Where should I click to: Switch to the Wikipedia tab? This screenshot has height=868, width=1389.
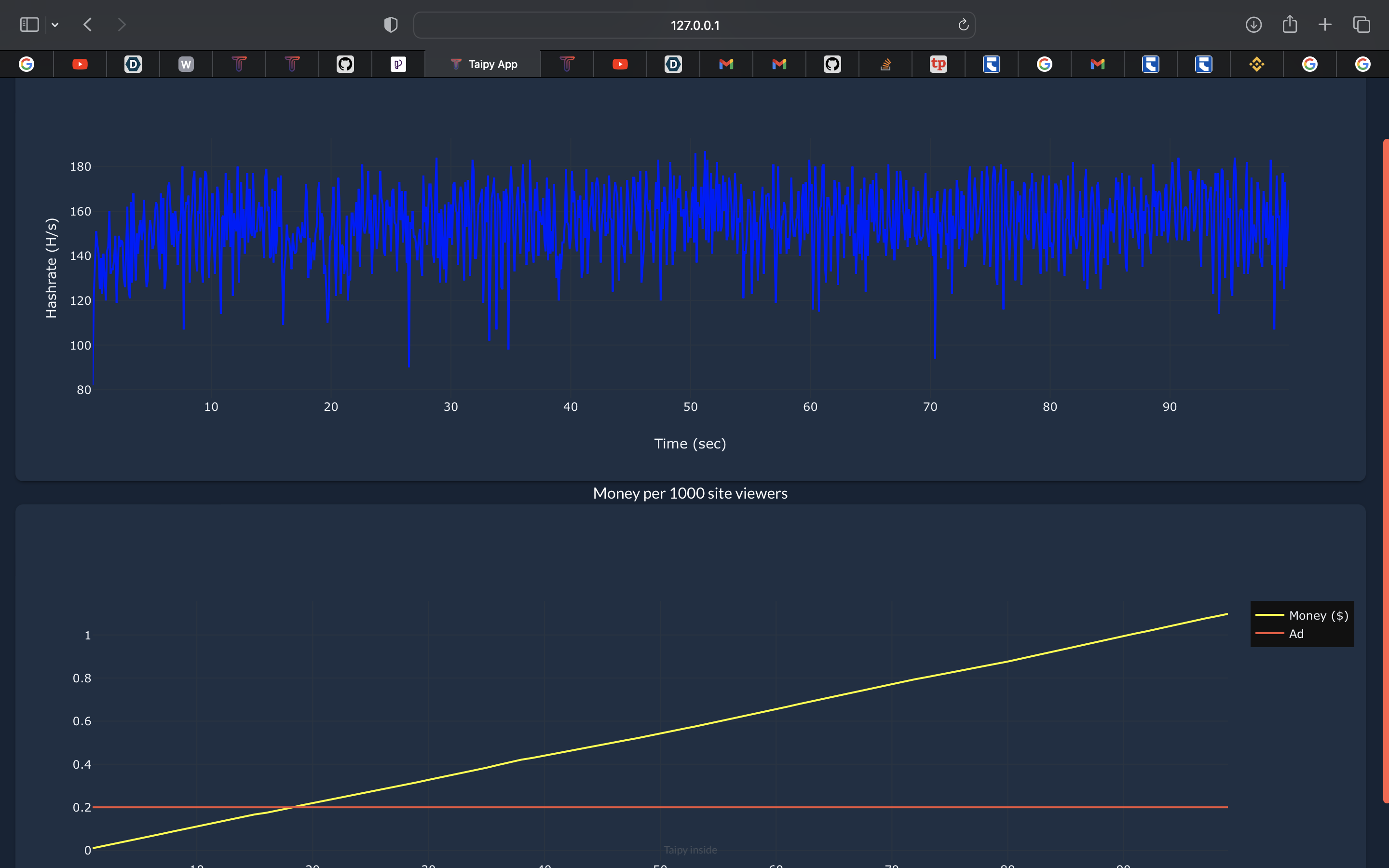tap(186, 64)
